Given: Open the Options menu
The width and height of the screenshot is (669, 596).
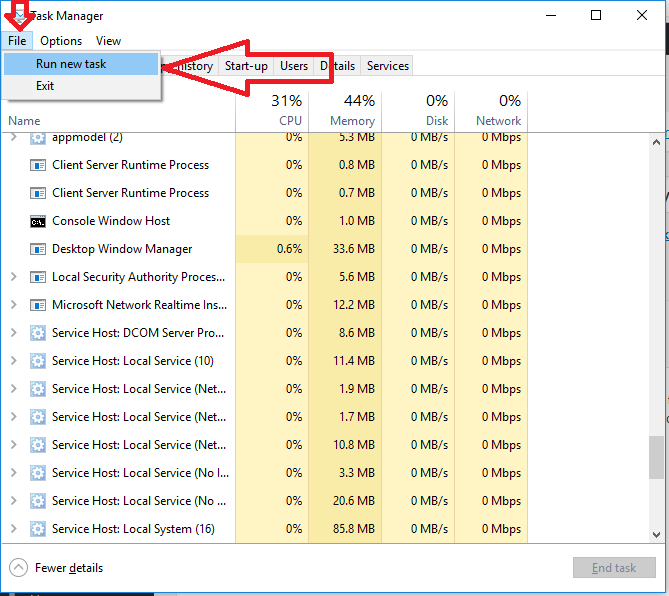Looking at the screenshot, I should tap(61, 41).
